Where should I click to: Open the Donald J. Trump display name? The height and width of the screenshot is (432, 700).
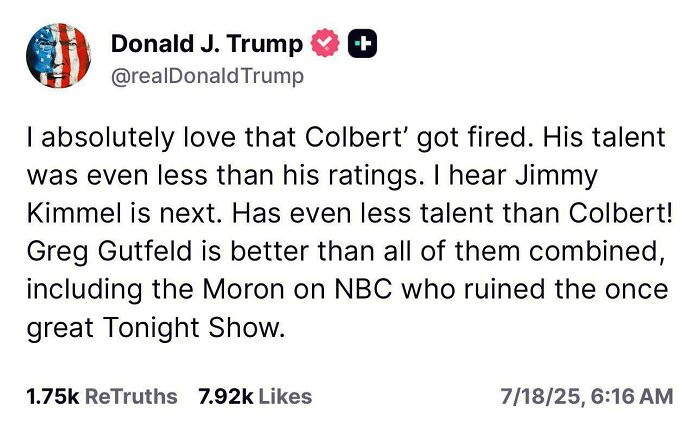(206, 44)
